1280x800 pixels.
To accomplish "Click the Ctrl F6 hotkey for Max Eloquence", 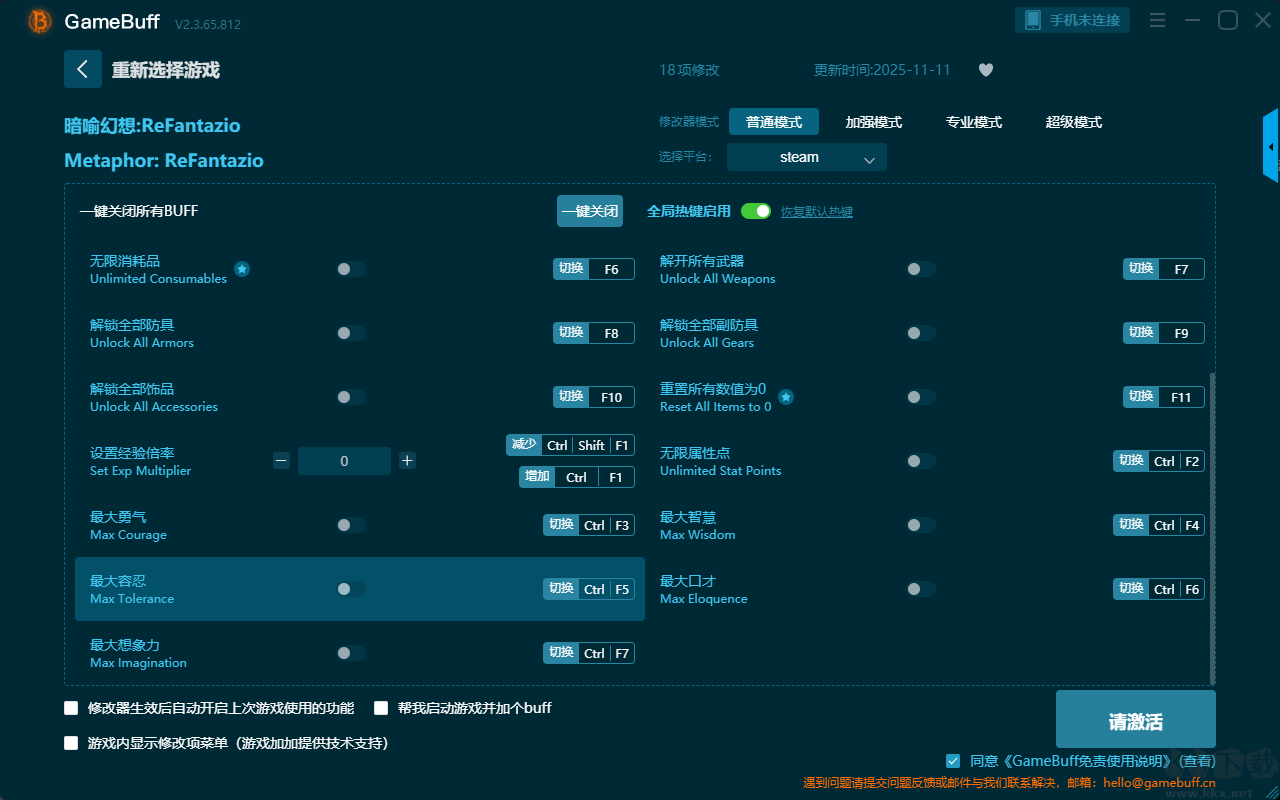I will (x=1159, y=589).
